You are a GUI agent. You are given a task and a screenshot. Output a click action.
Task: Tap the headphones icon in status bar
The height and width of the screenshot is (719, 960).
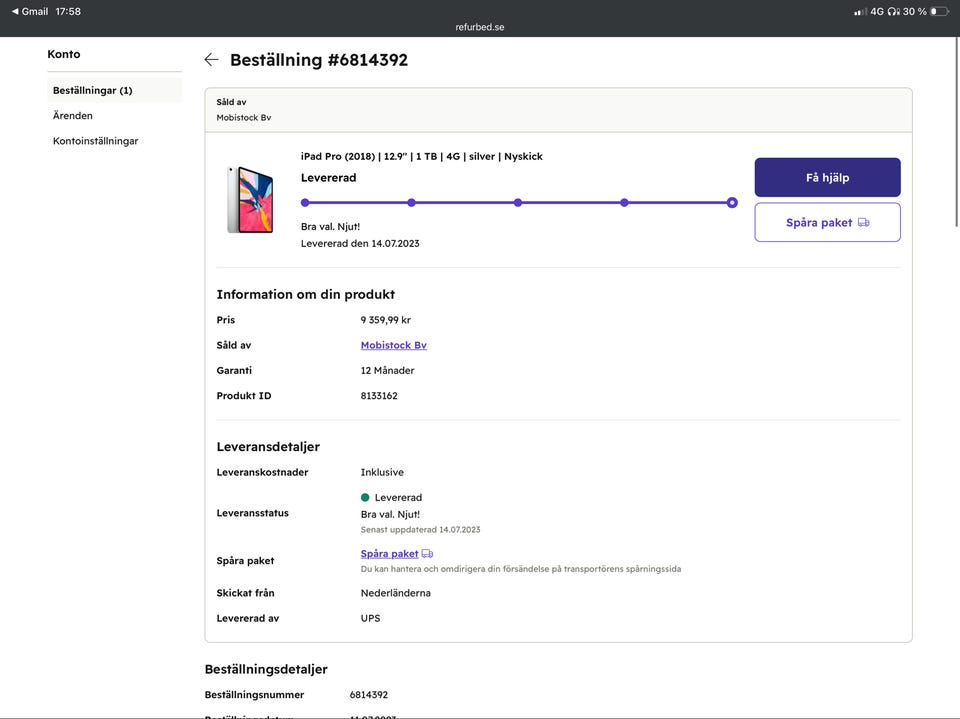(893, 11)
